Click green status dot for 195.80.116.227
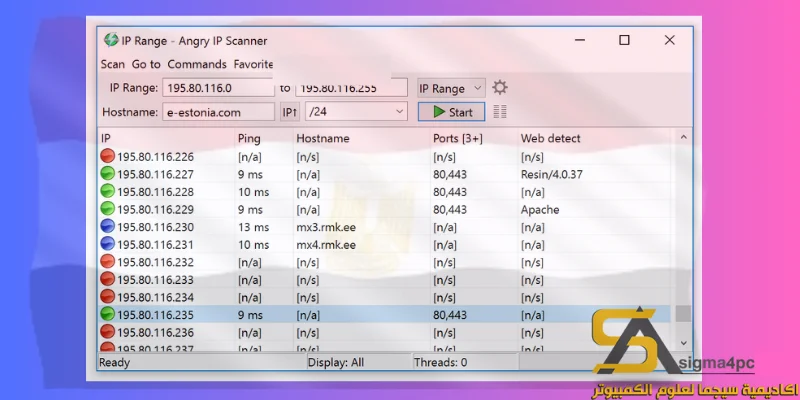 [108, 174]
